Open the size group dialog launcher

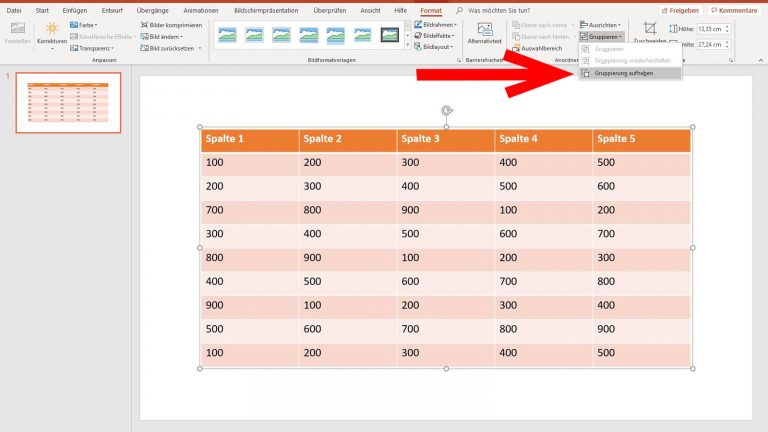point(731,60)
